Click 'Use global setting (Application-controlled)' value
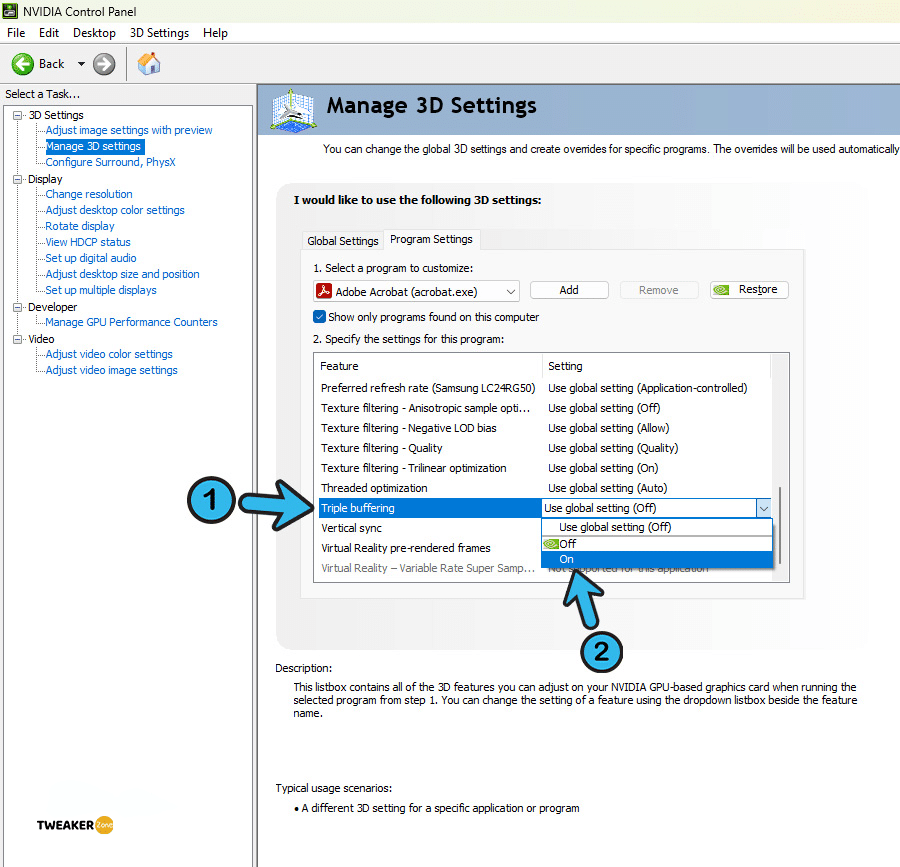The width and height of the screenshot is (900, 867). pyautogui.click(x=647, y=388)
